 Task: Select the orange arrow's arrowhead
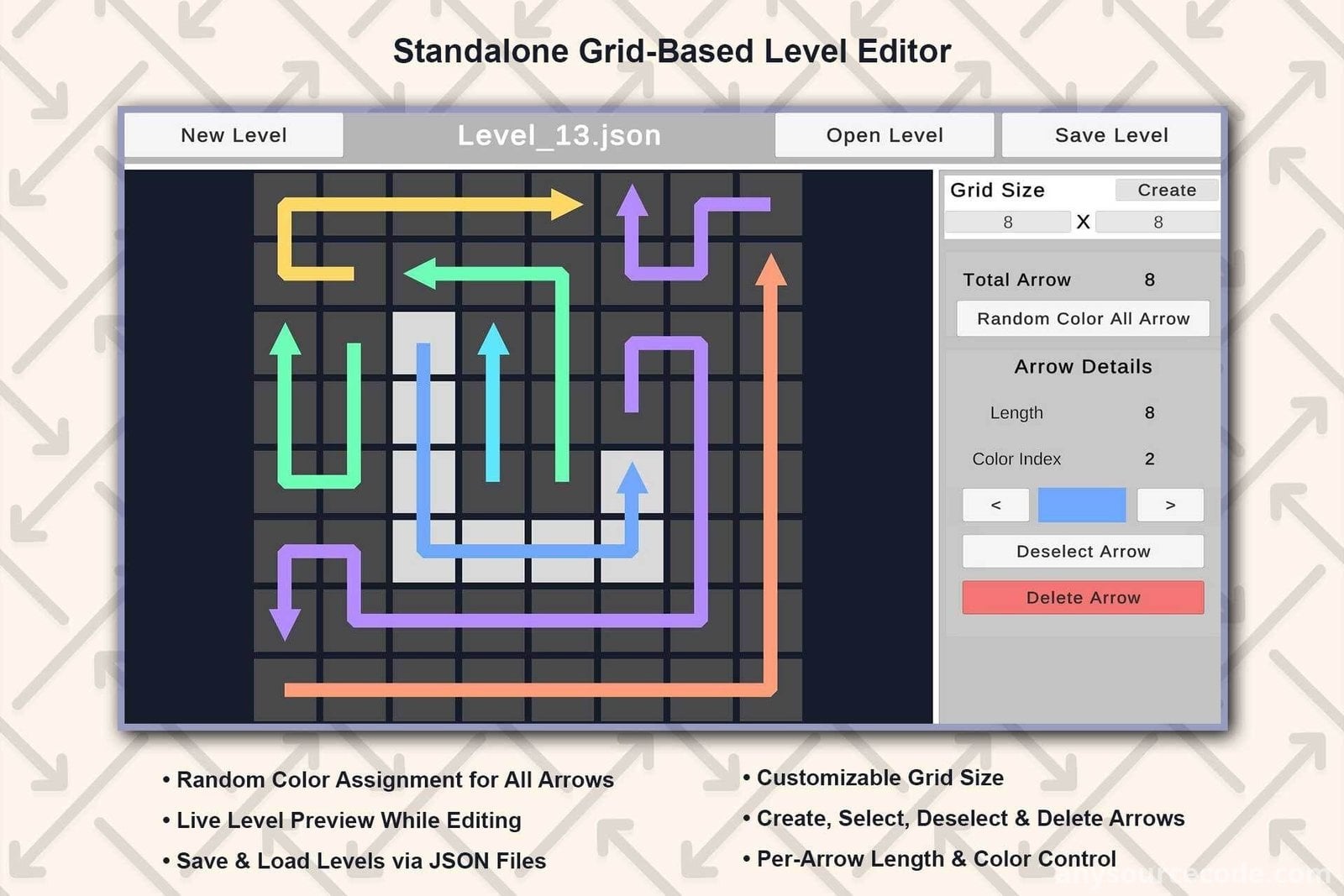(x=770, y=270)
